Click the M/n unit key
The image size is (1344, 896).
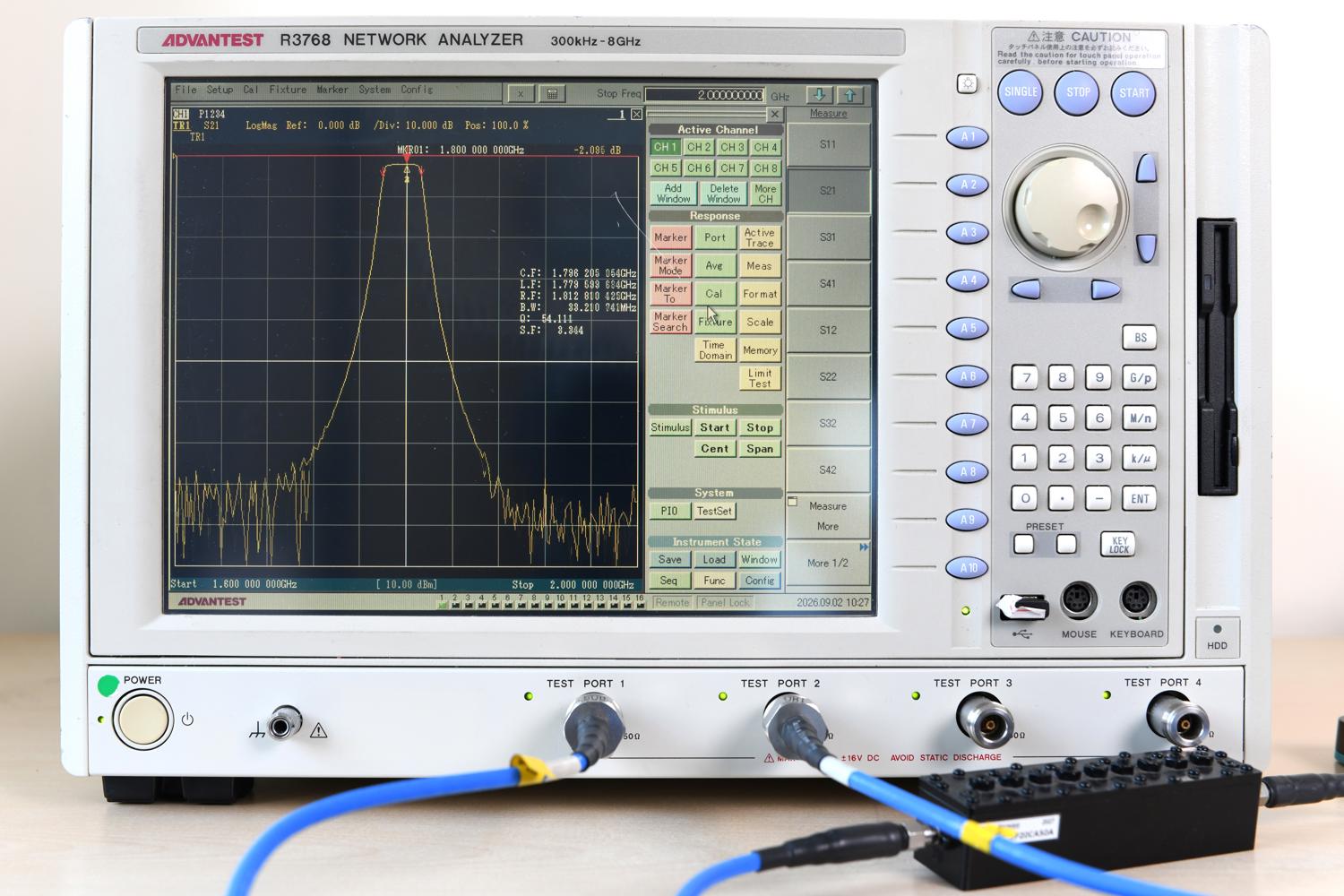tap(1140, 418)
